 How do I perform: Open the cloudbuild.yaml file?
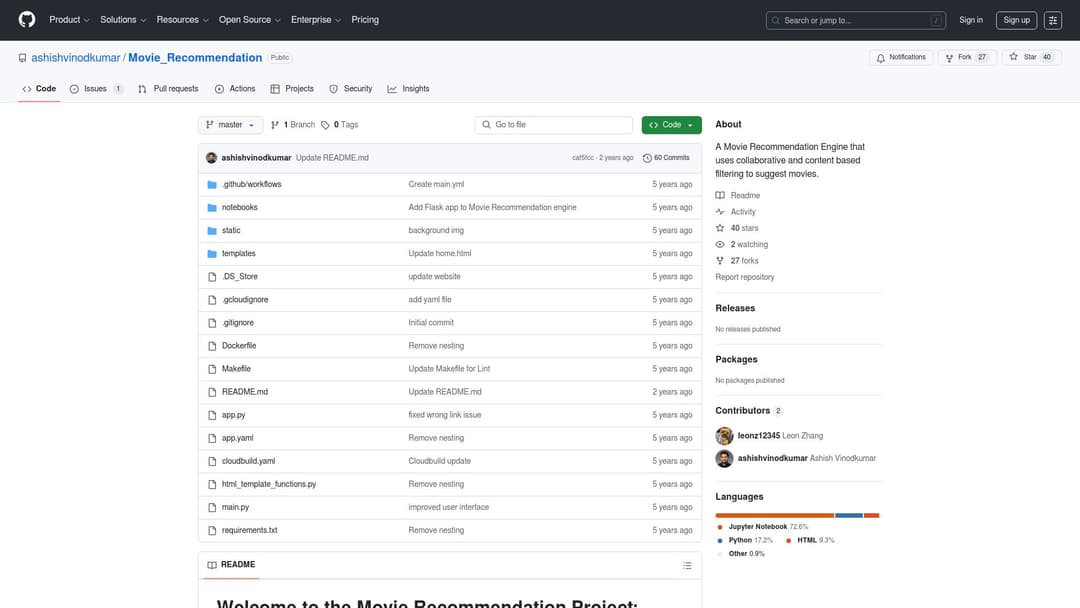[x=248, y=461]
